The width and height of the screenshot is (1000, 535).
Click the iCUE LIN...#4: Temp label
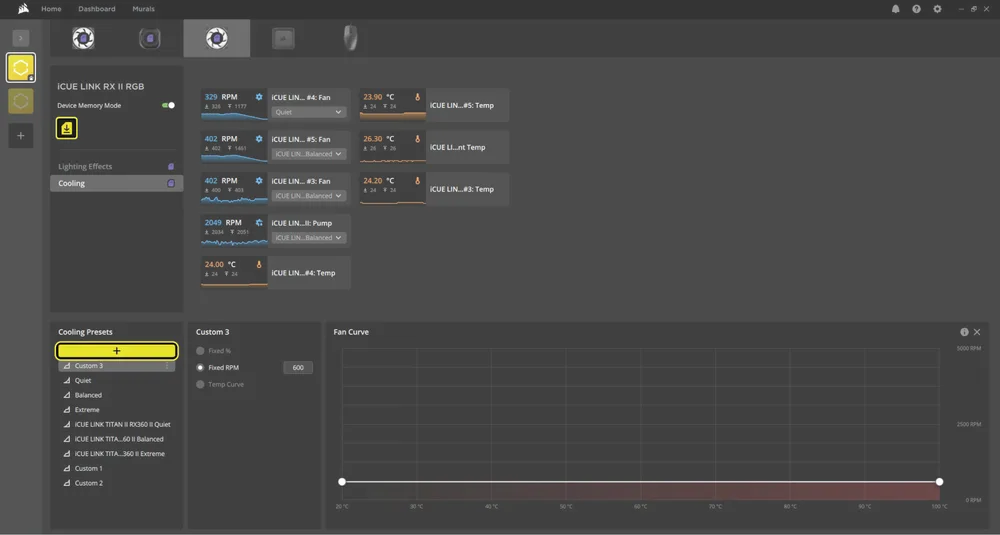pyautogui.click(x=304, y=273)
